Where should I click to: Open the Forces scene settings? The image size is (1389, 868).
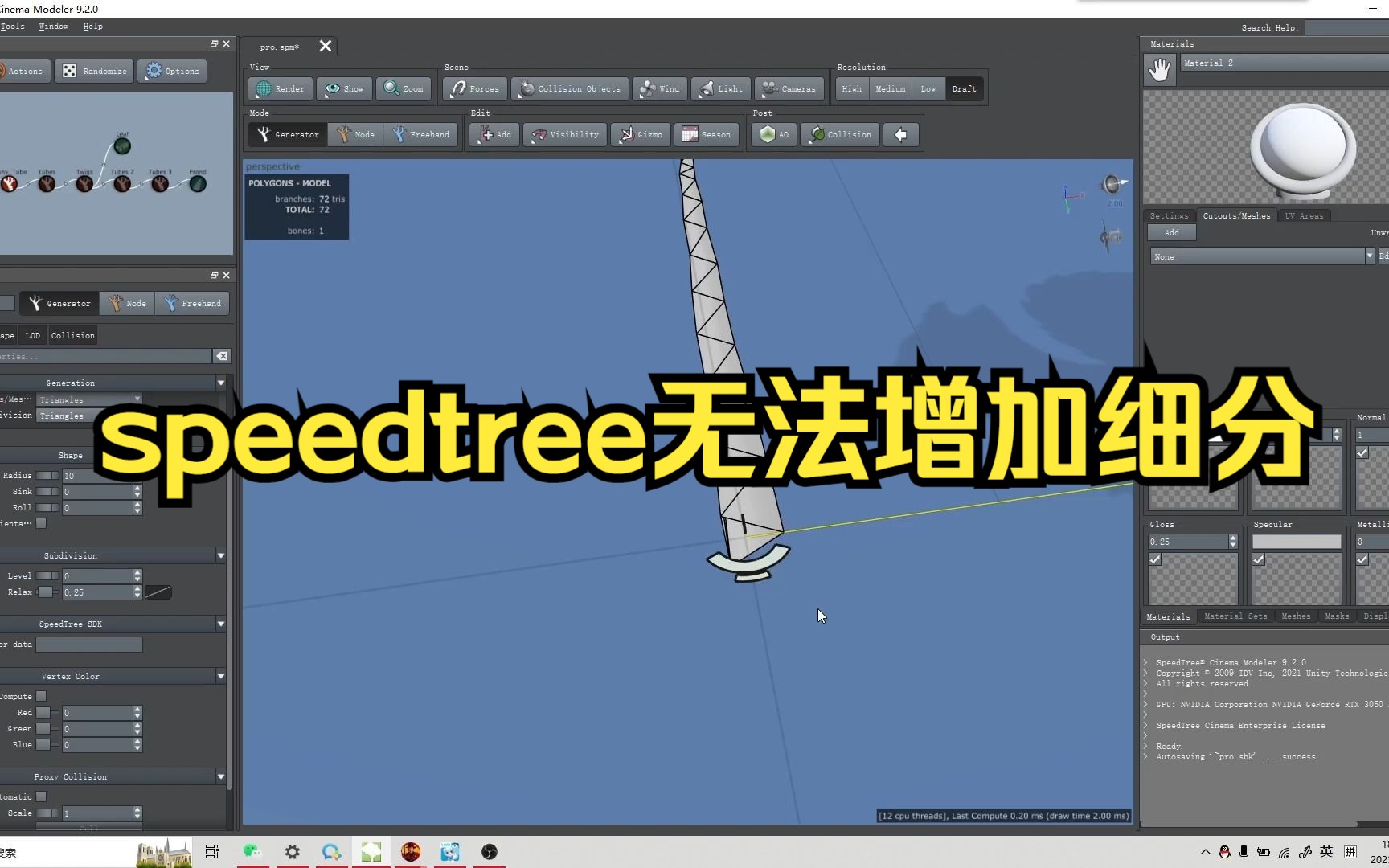point(475,88)
